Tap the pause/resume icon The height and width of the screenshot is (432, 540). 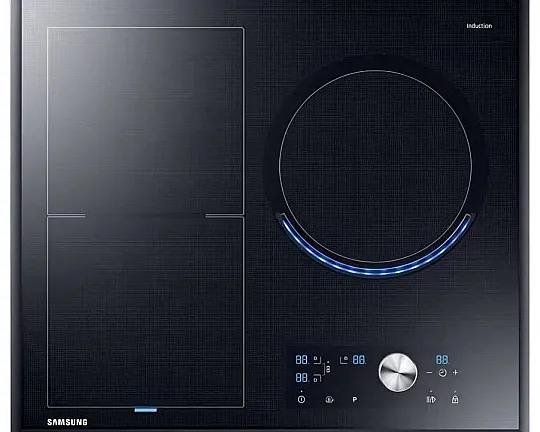(x=431, y=399)
